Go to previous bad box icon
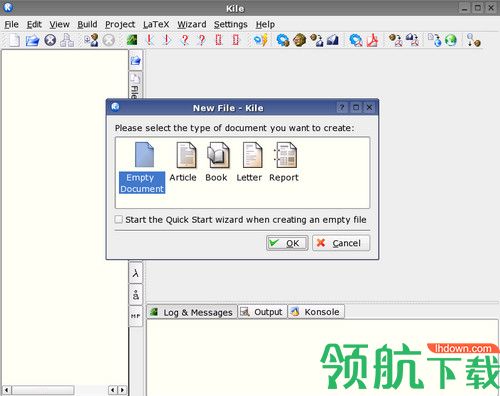 coord(219,40)
